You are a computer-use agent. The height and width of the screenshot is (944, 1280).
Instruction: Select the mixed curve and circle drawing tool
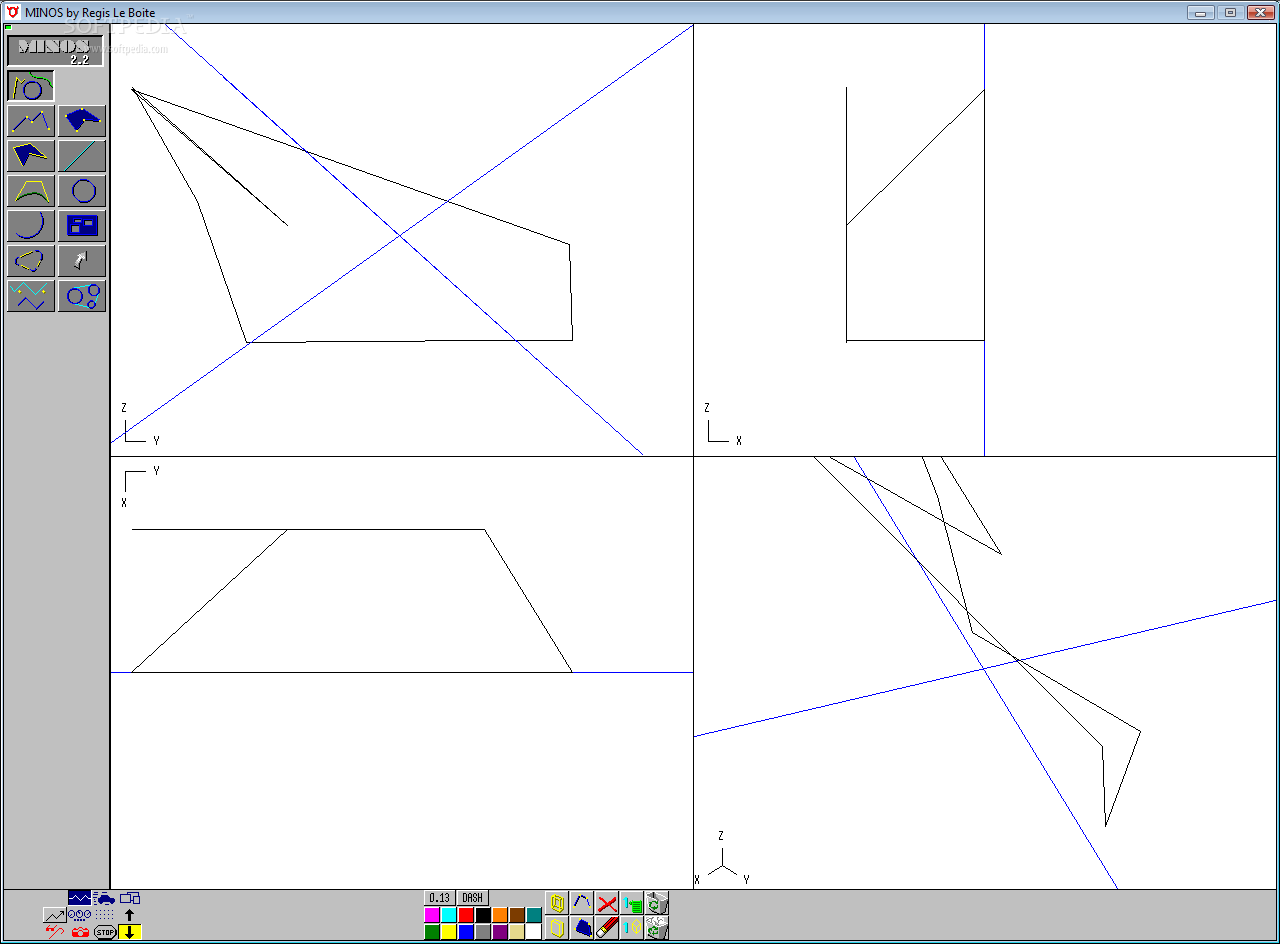click(x=31, y=86)
